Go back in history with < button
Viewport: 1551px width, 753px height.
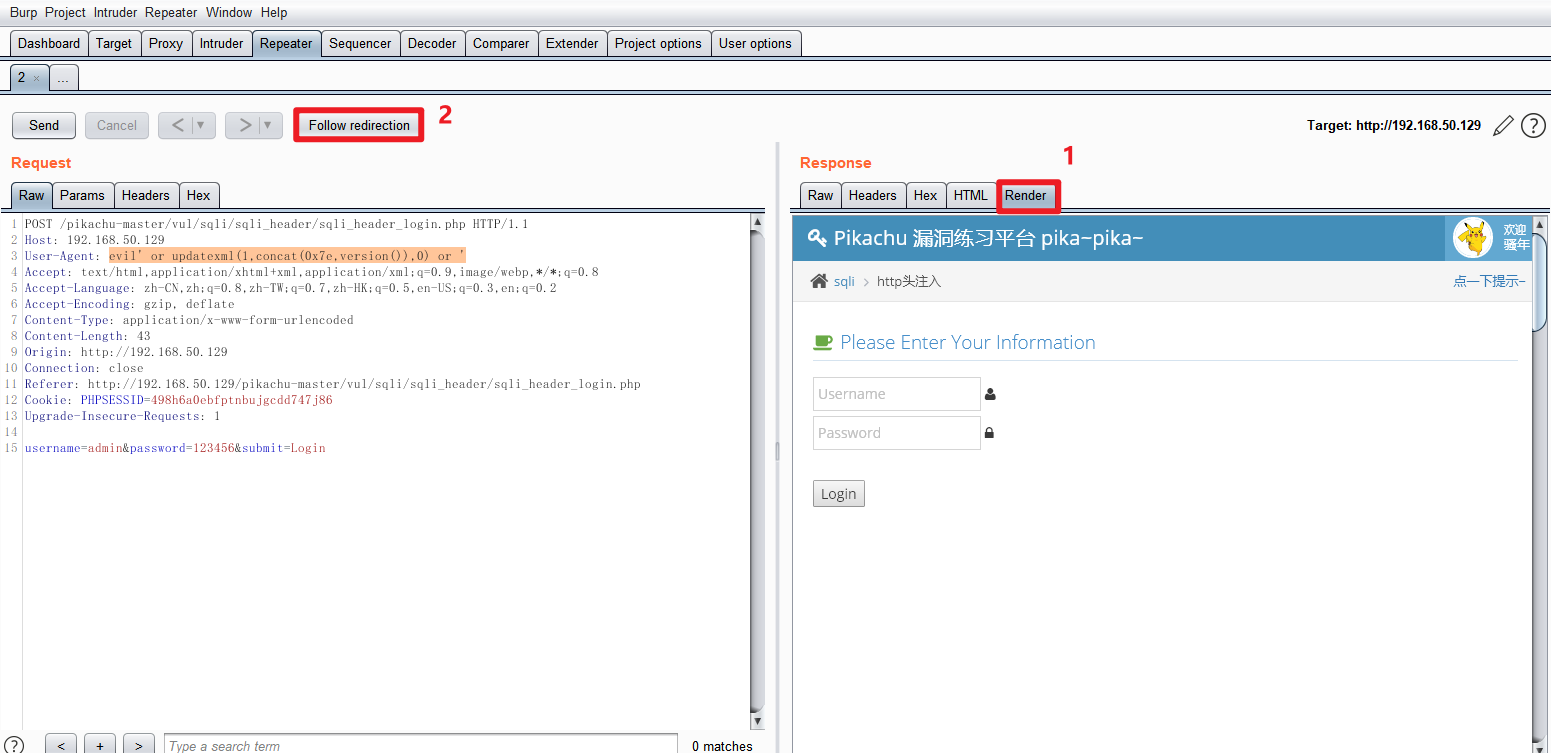177,125
